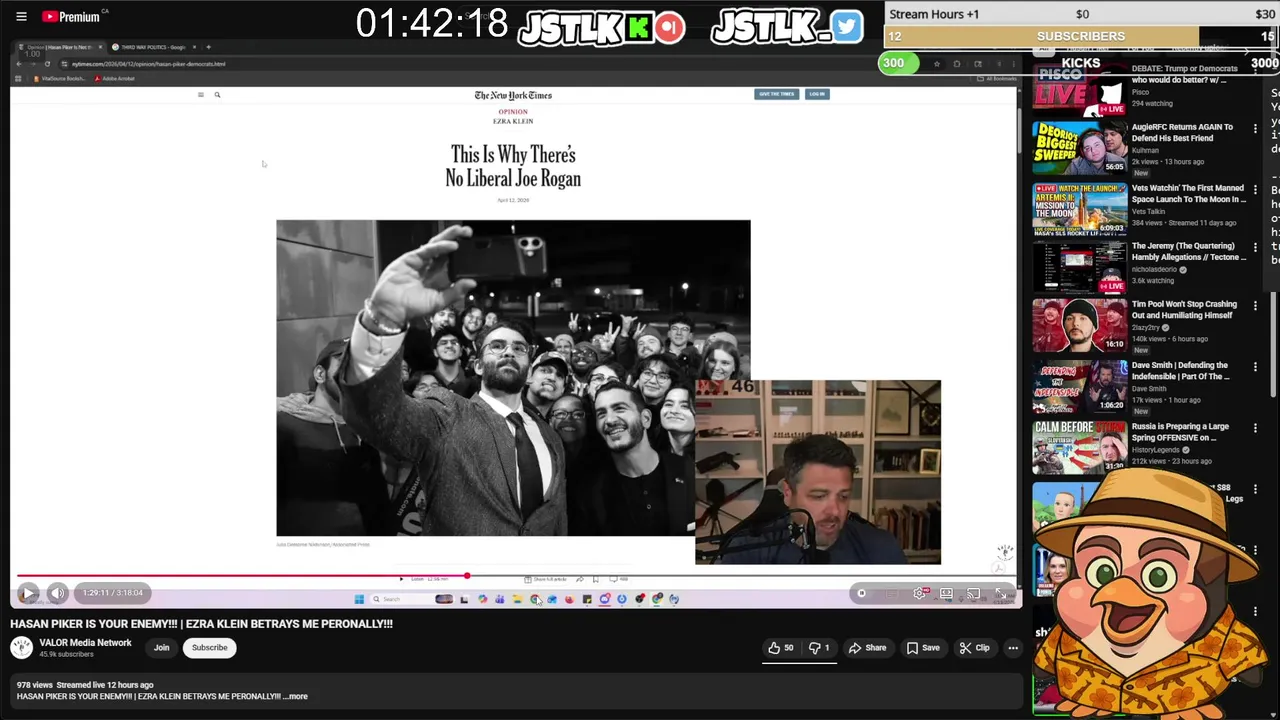
Task: Mute the YouTube video volume icon
Action: point(57,593)
